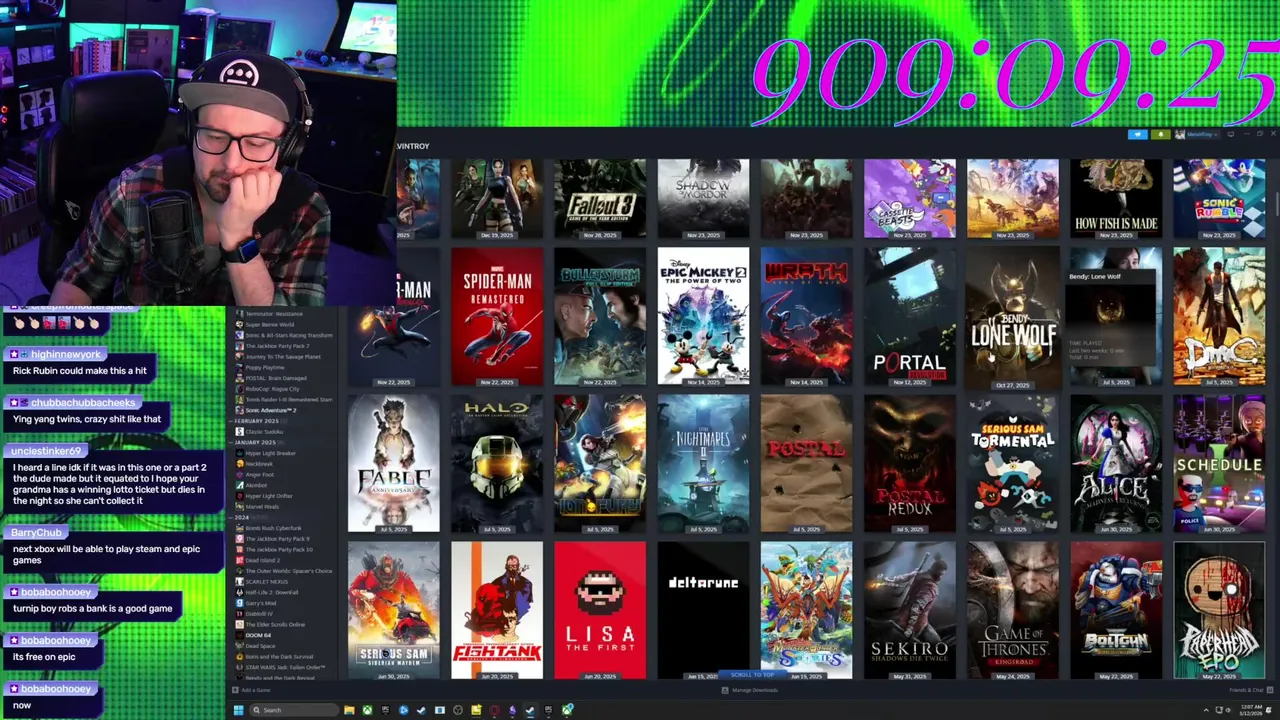Select RoboCop: Rogue City in sidebar
Screen dimensions: 1280x720
pyautogui.click(x=272, y=389)
